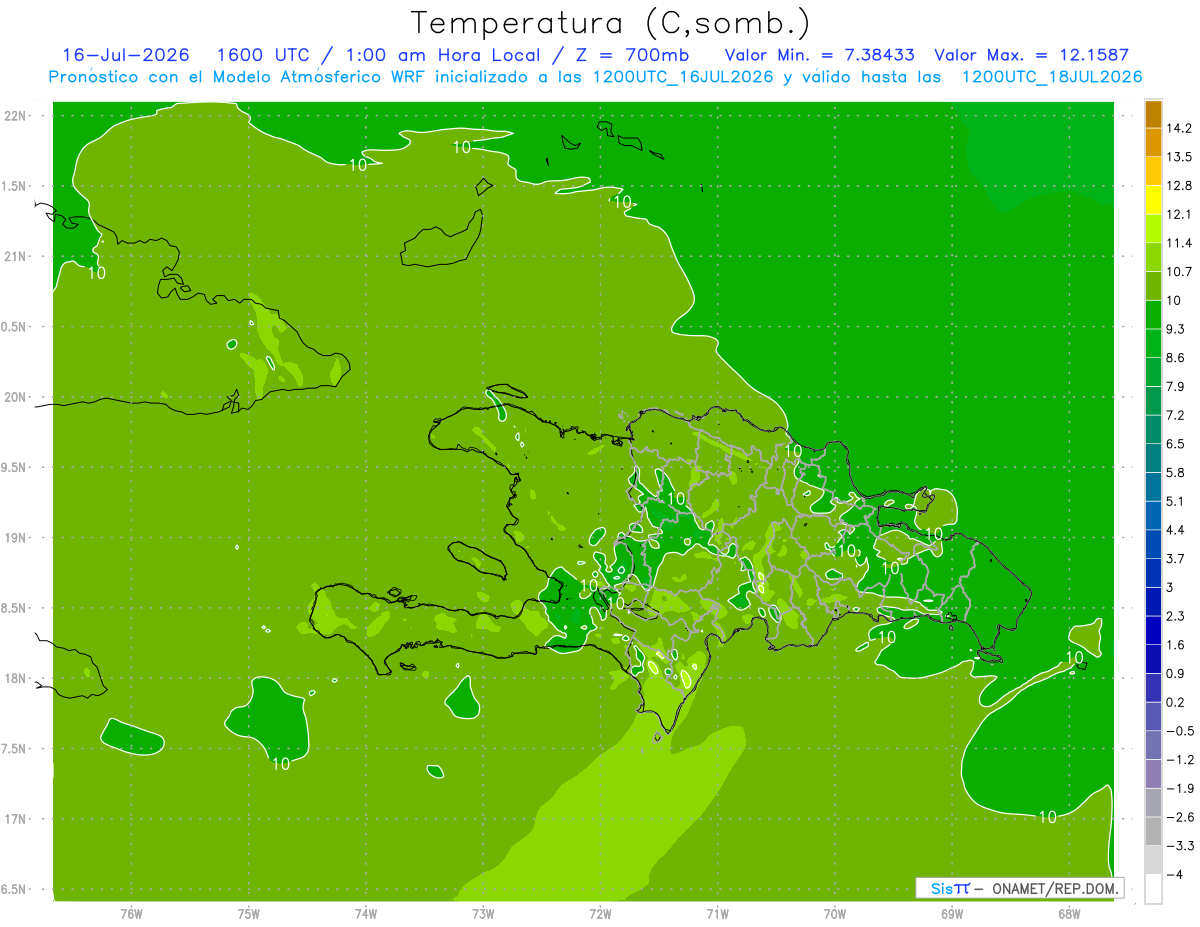Click the '8.5N' latitude axis label
The height and width of the screenshot is (927, 1200).
point(15,608)
